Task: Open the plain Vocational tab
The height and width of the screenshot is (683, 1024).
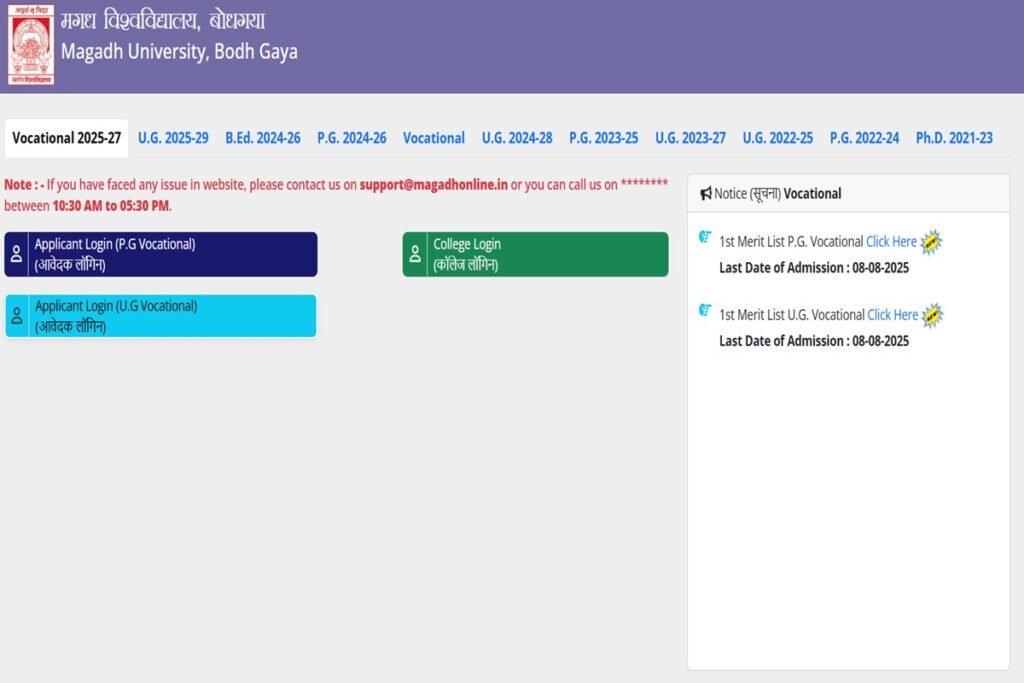Action: pyautogui.click(x=434, y=138)
